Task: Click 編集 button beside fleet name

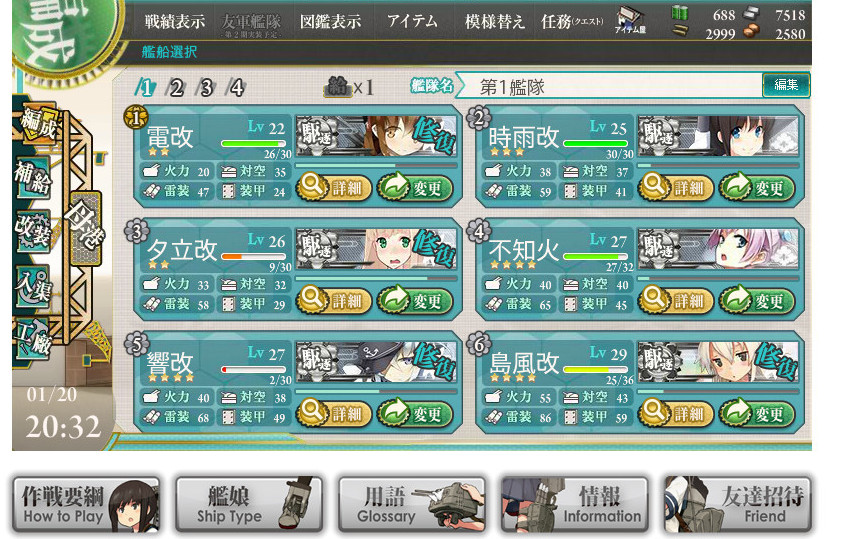Action: pyautogui.click(x=786, y=85)
